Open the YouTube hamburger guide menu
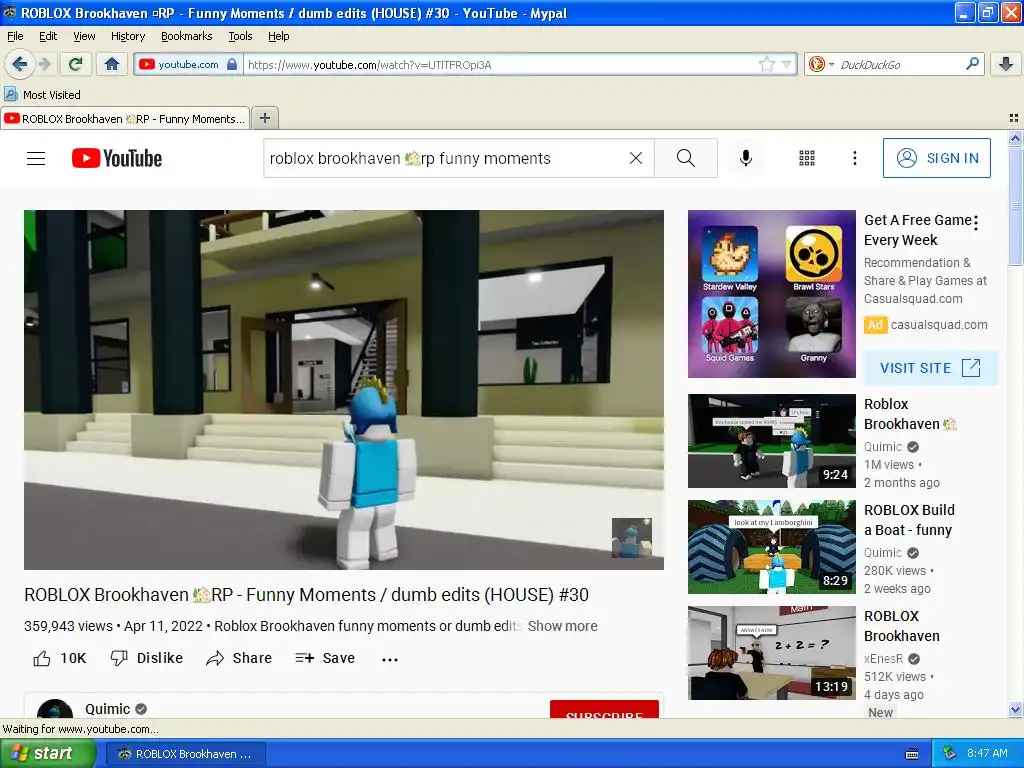The image size is (1024, 768). point(36,158)
